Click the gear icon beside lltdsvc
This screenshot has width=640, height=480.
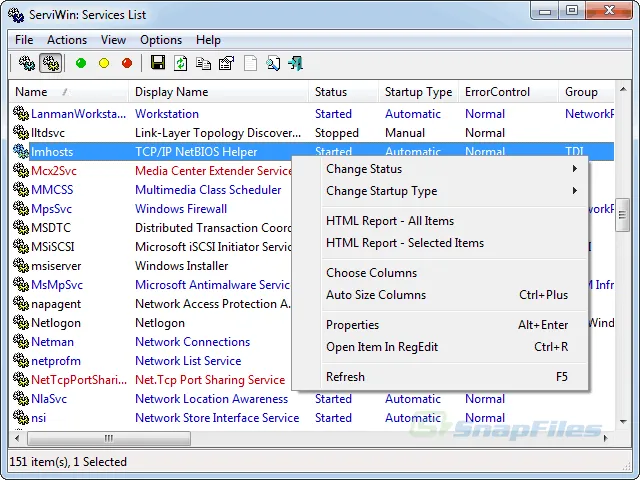coord(20,132)
